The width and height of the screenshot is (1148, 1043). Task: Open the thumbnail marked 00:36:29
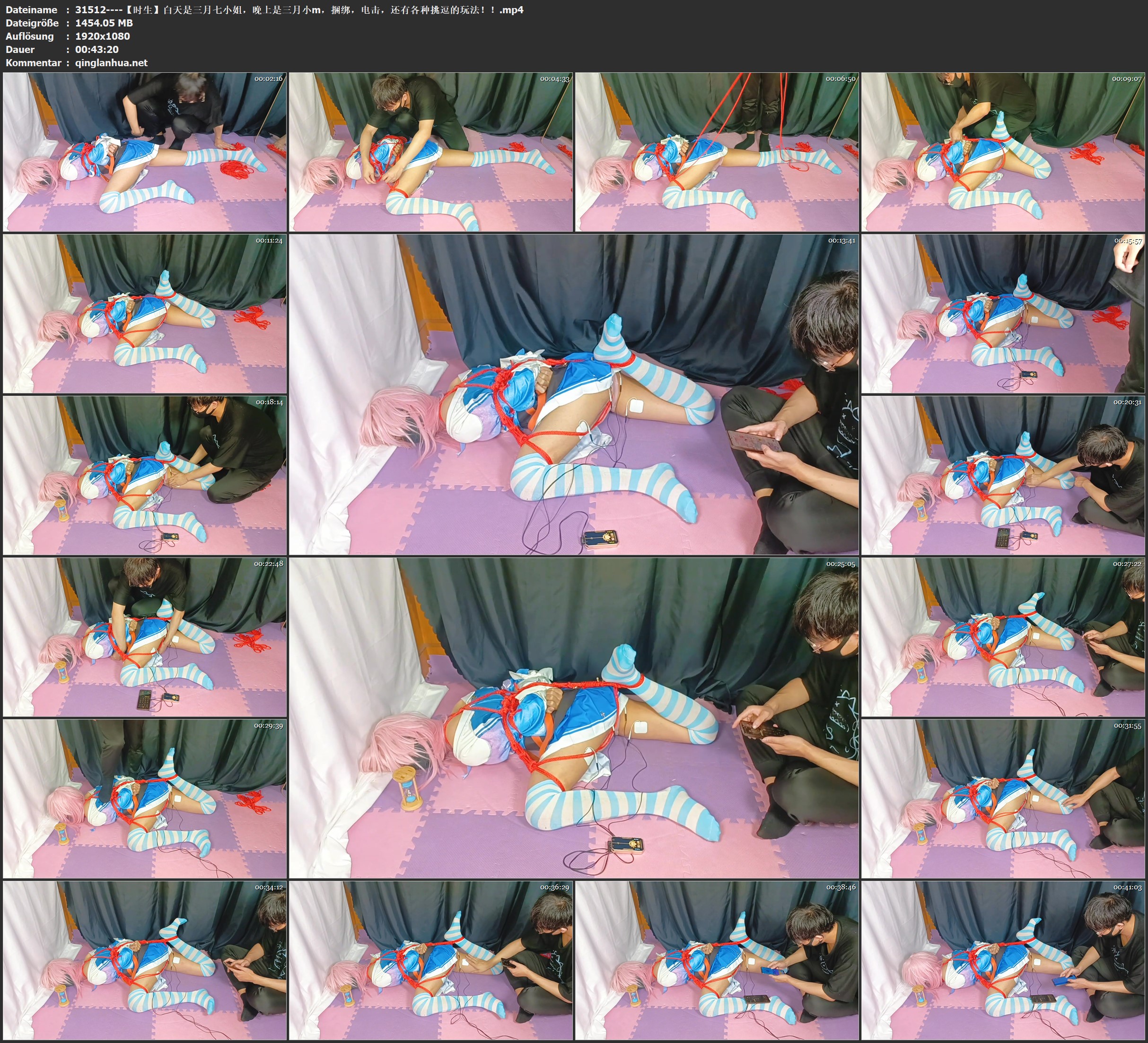click(430, 960)
